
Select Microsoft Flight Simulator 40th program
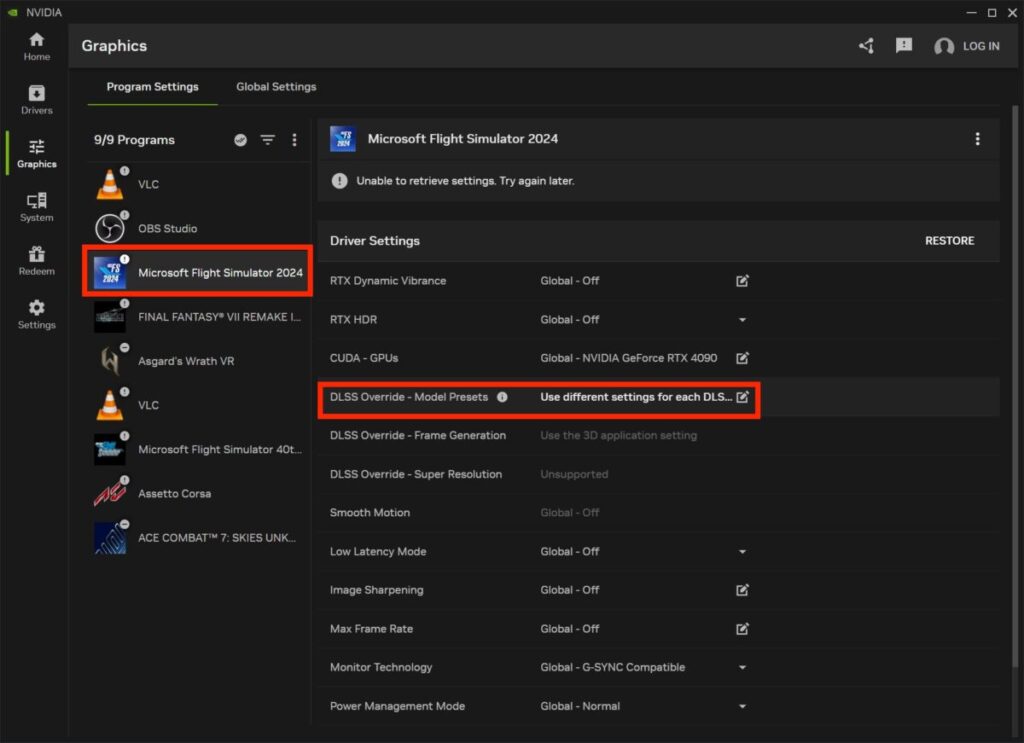[198, 449]
